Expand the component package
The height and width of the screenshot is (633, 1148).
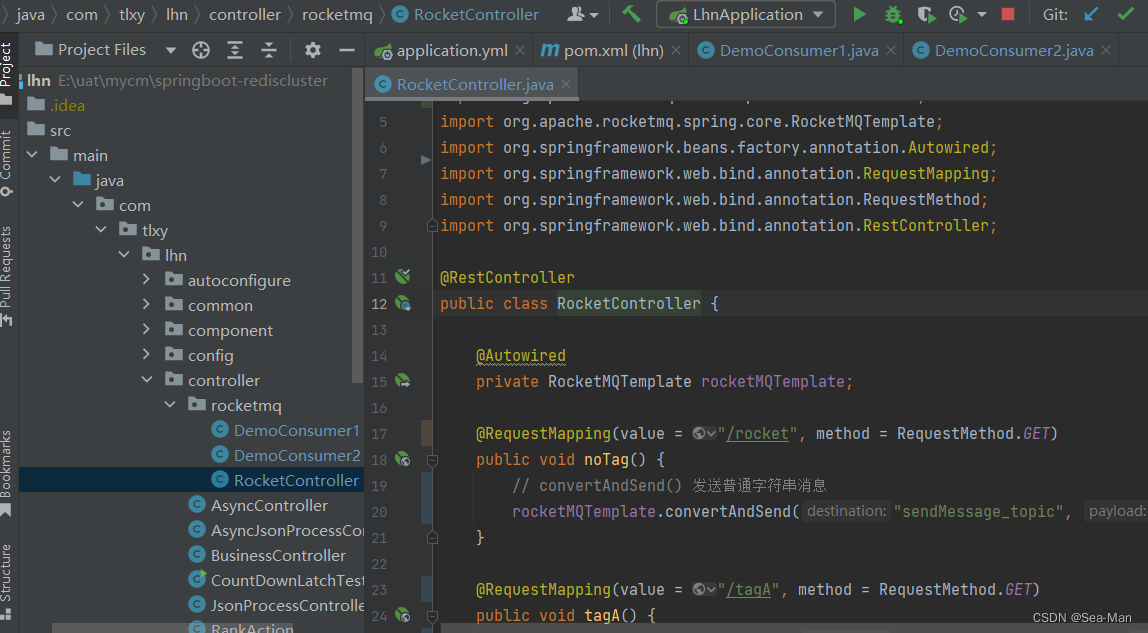pyautogui.click(x=146, y=329)
